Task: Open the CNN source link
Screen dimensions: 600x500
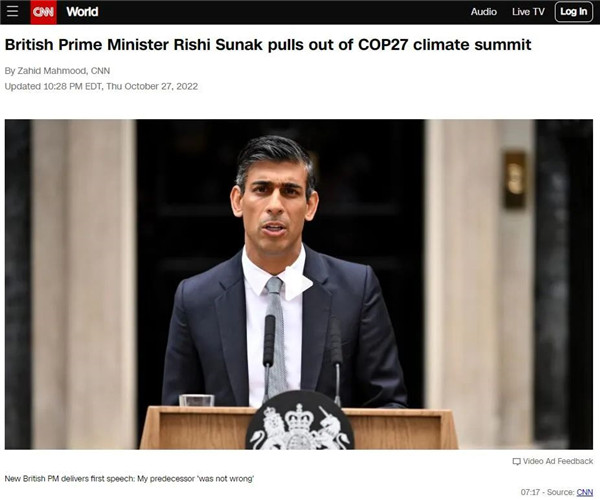Action: (585, 492)
